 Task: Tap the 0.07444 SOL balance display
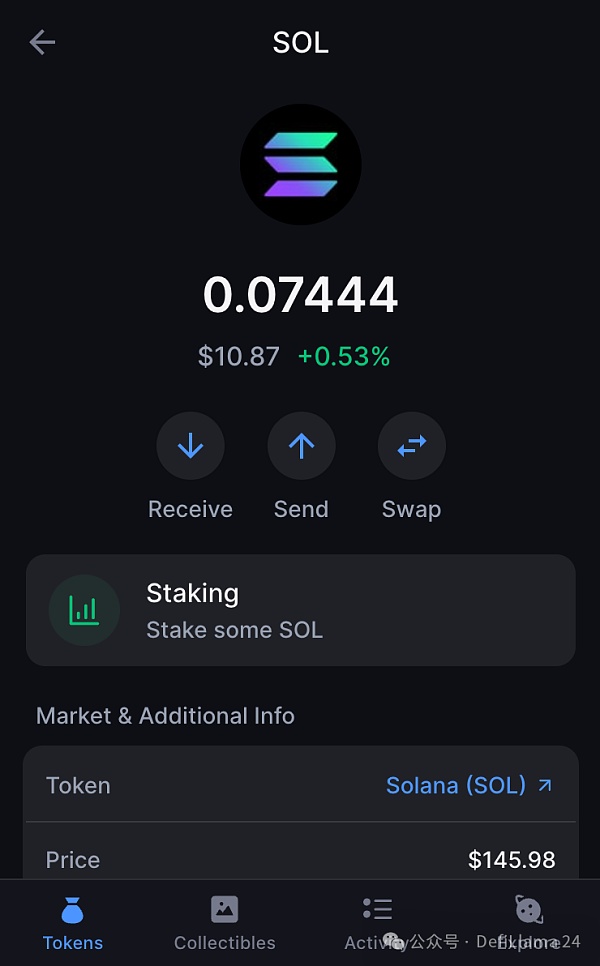(300, 293)
